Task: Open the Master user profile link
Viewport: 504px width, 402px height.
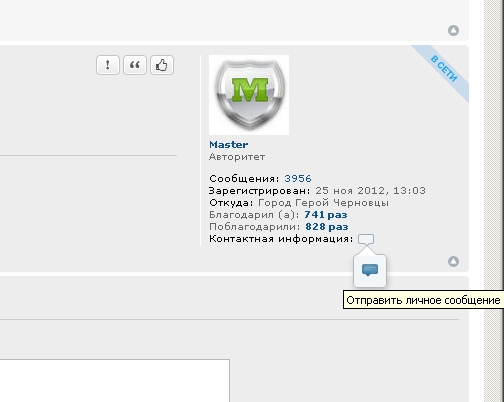Action: [229, 145]
